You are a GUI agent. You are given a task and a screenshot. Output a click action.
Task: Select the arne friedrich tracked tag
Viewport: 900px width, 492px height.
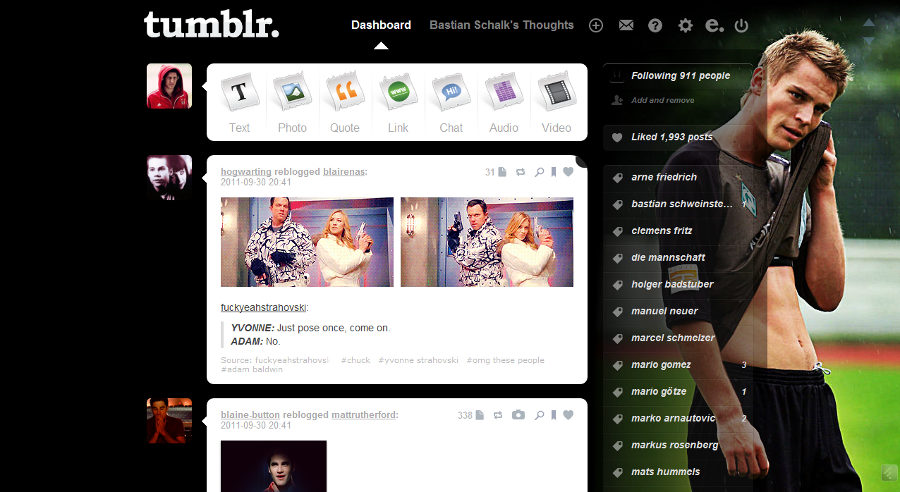[664, 177]
